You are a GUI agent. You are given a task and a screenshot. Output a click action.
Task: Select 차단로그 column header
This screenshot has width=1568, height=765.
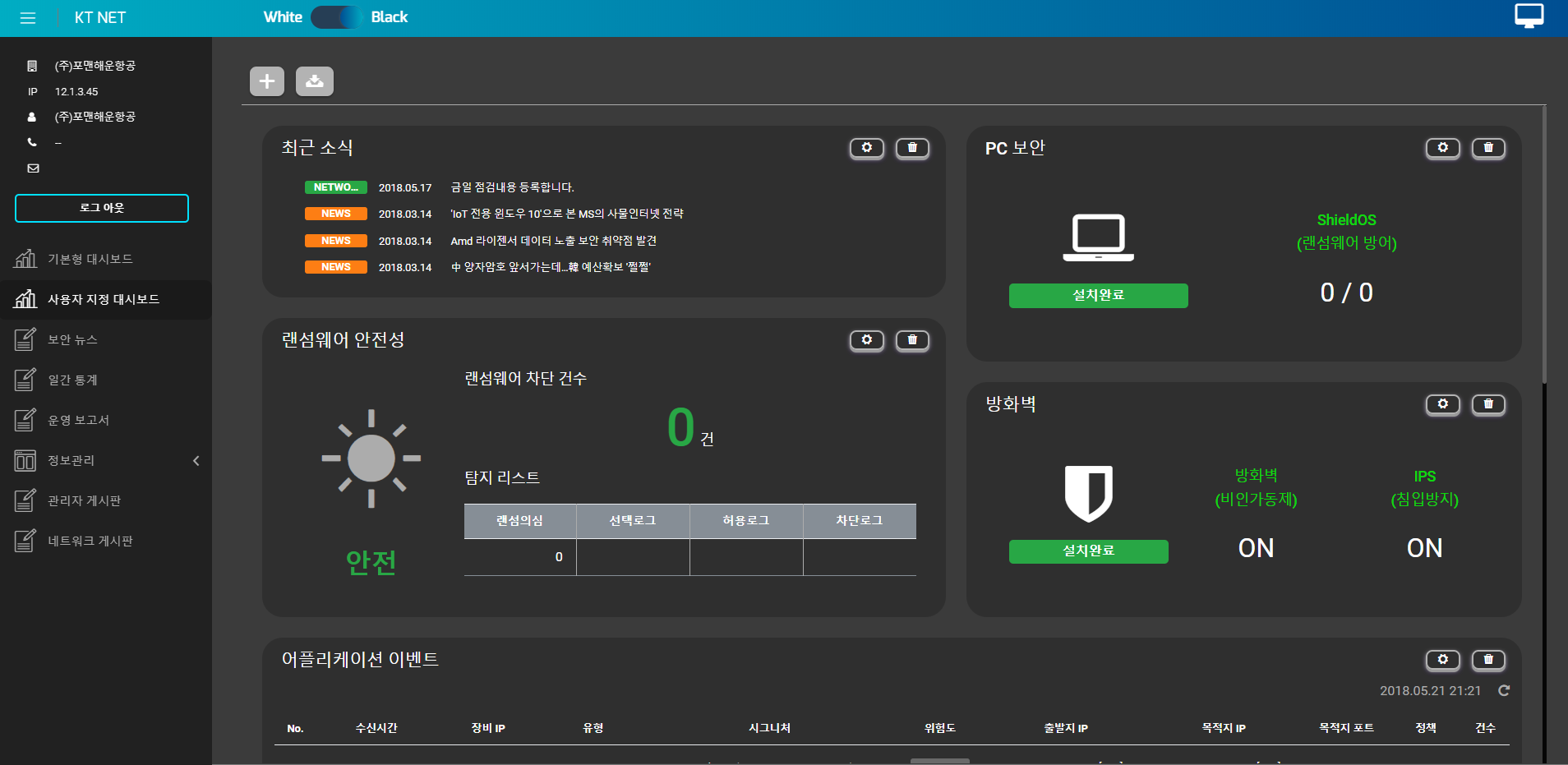pyautogui.click(x=860, y=521)
